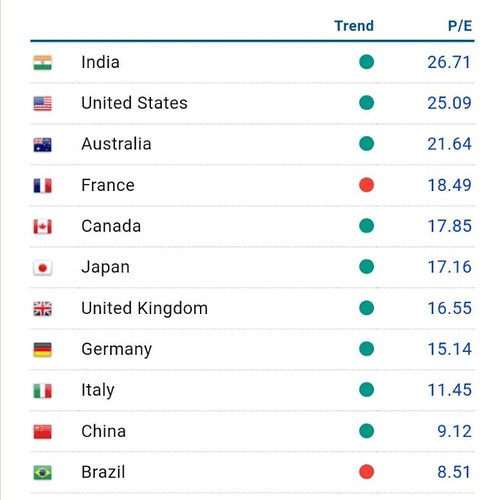
Task: Sort by the P/E column header
Action: pyautogui.click(x=460, y=26)
